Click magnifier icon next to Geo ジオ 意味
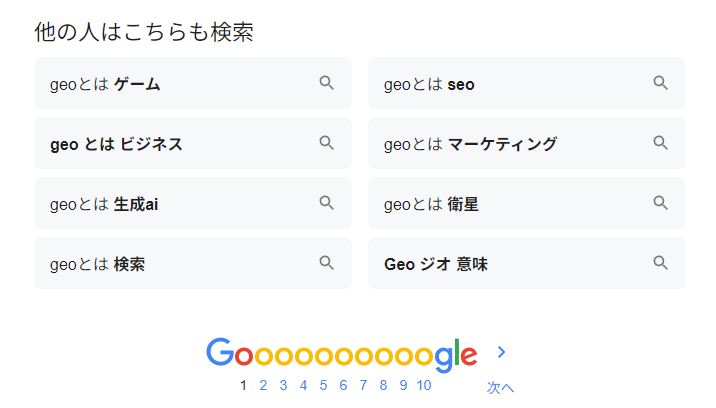 click(x=660, y=263)
